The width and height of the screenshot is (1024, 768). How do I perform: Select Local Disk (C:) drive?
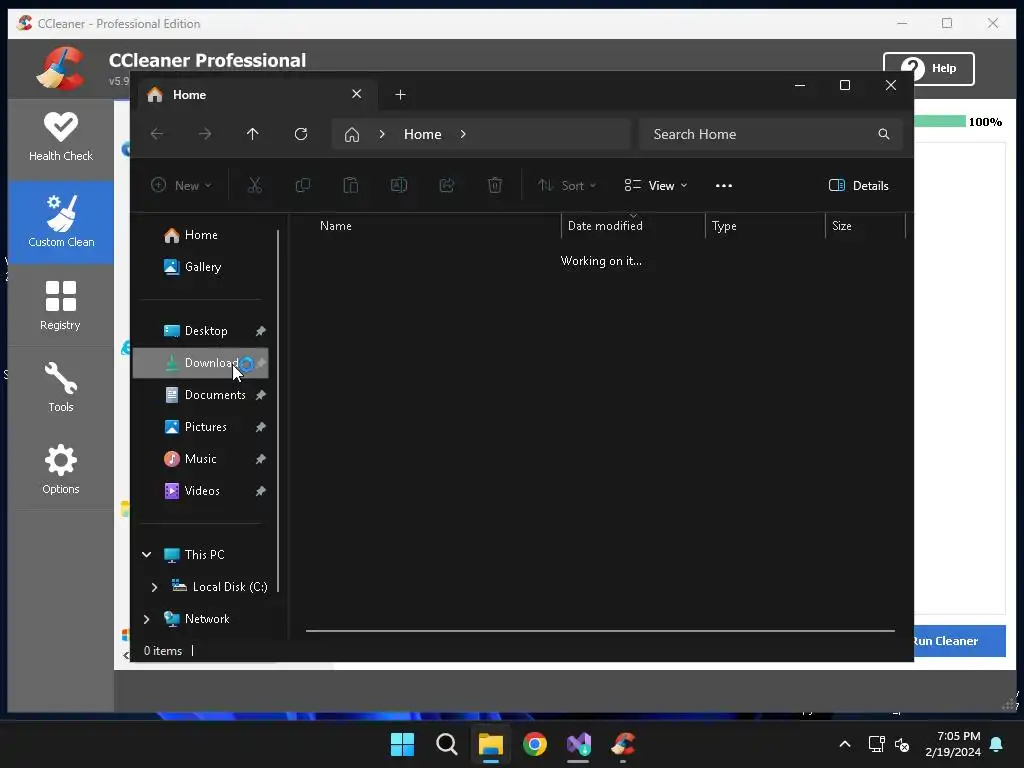click(x=219, y=587)
